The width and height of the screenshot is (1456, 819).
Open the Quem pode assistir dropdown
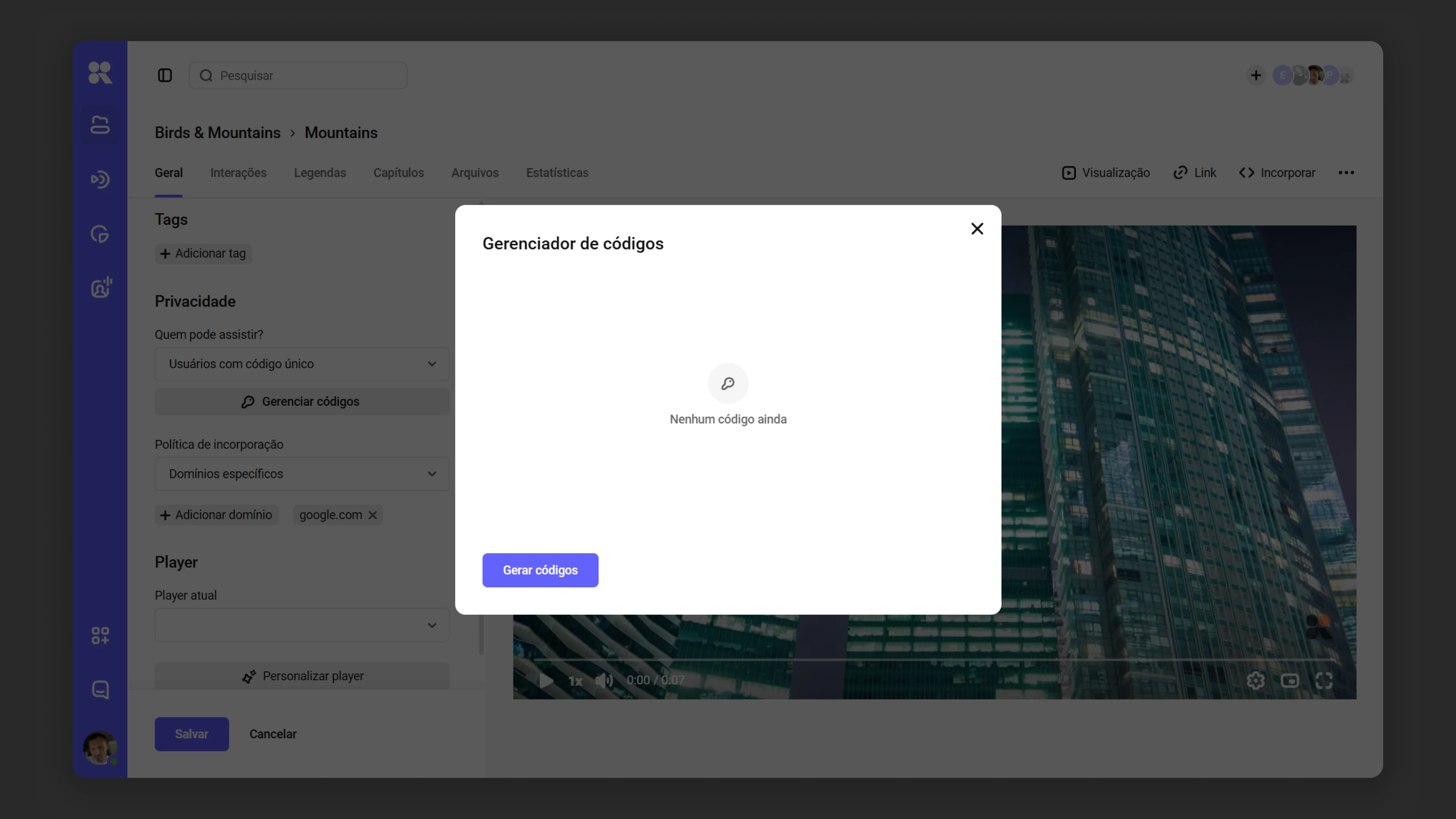pos(302,364)
